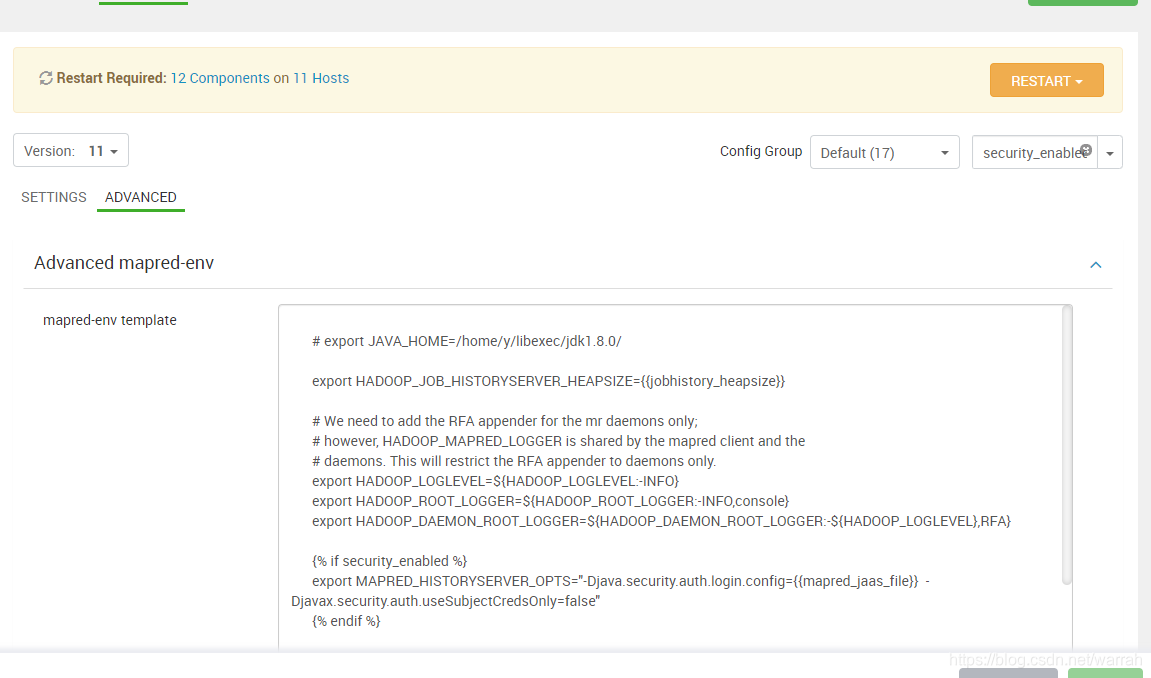1151x678 pixels.
Task: Click inside the mapred-env template text area
Action: [669, 477]
